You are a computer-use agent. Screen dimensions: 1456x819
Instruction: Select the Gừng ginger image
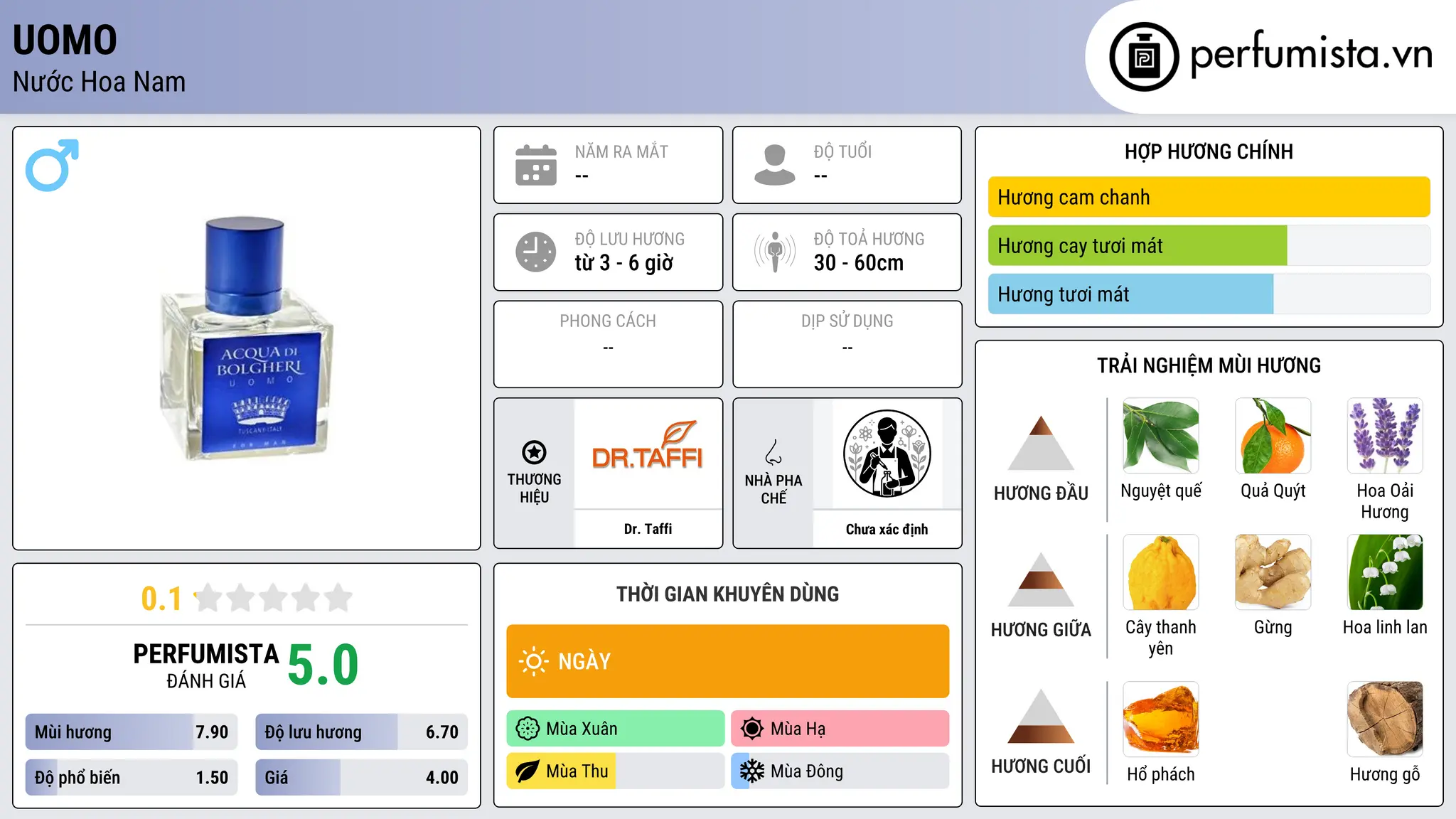[1273, 572]
